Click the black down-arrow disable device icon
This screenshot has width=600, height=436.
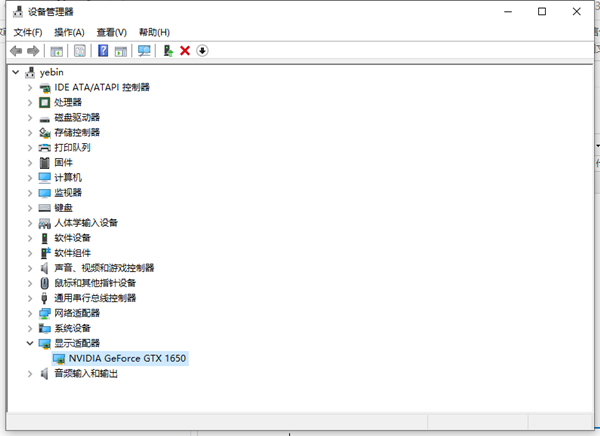pos(202,51)
